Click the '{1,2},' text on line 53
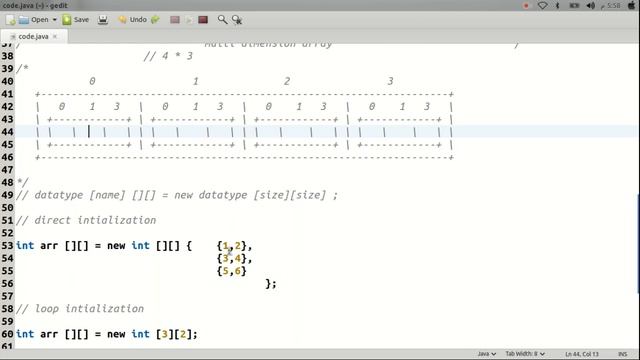Viewport: 640px width, 360px height. [x=234, y=246]
